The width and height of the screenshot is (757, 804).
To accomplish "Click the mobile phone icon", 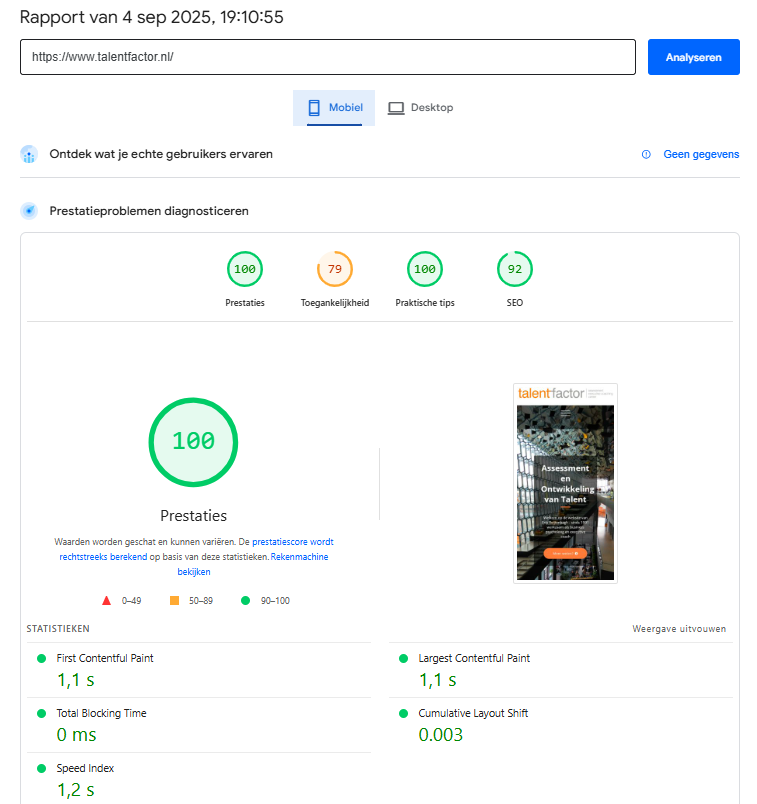I will click(314, 108).
